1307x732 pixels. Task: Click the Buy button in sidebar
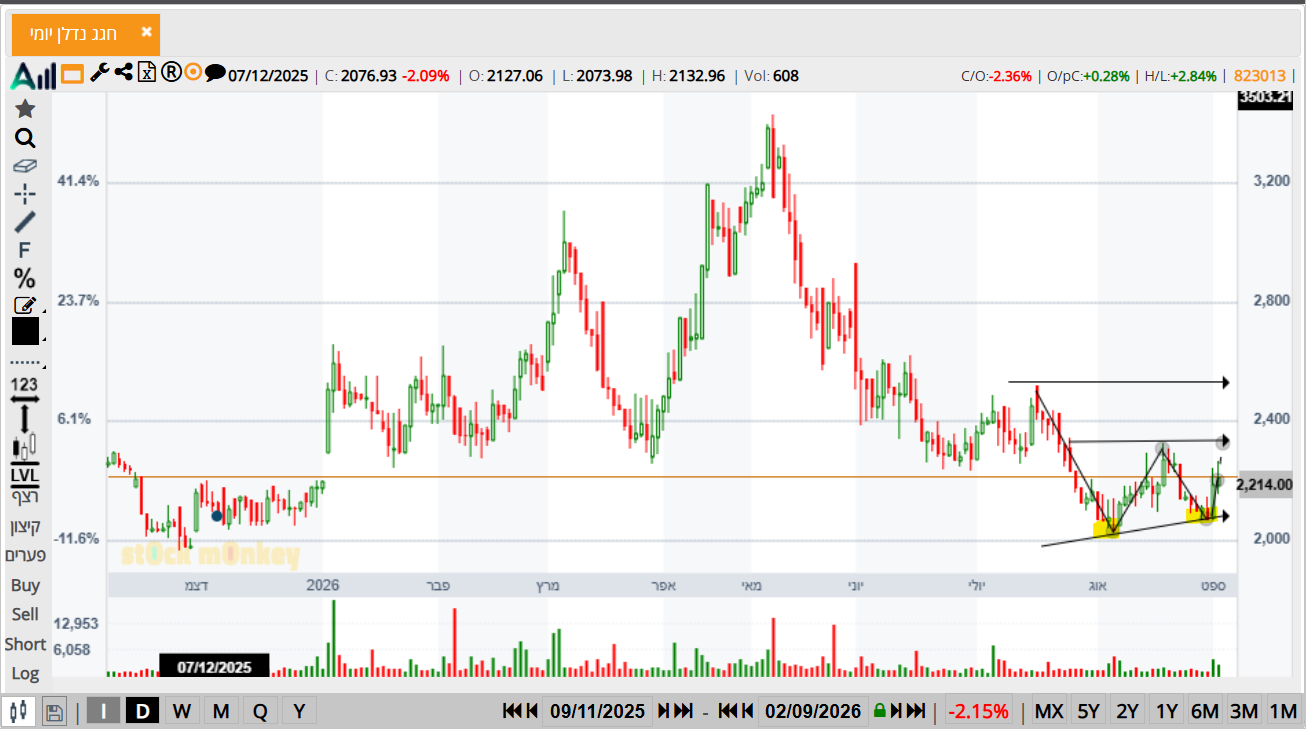pyautogui.click(x=25, y=585)
